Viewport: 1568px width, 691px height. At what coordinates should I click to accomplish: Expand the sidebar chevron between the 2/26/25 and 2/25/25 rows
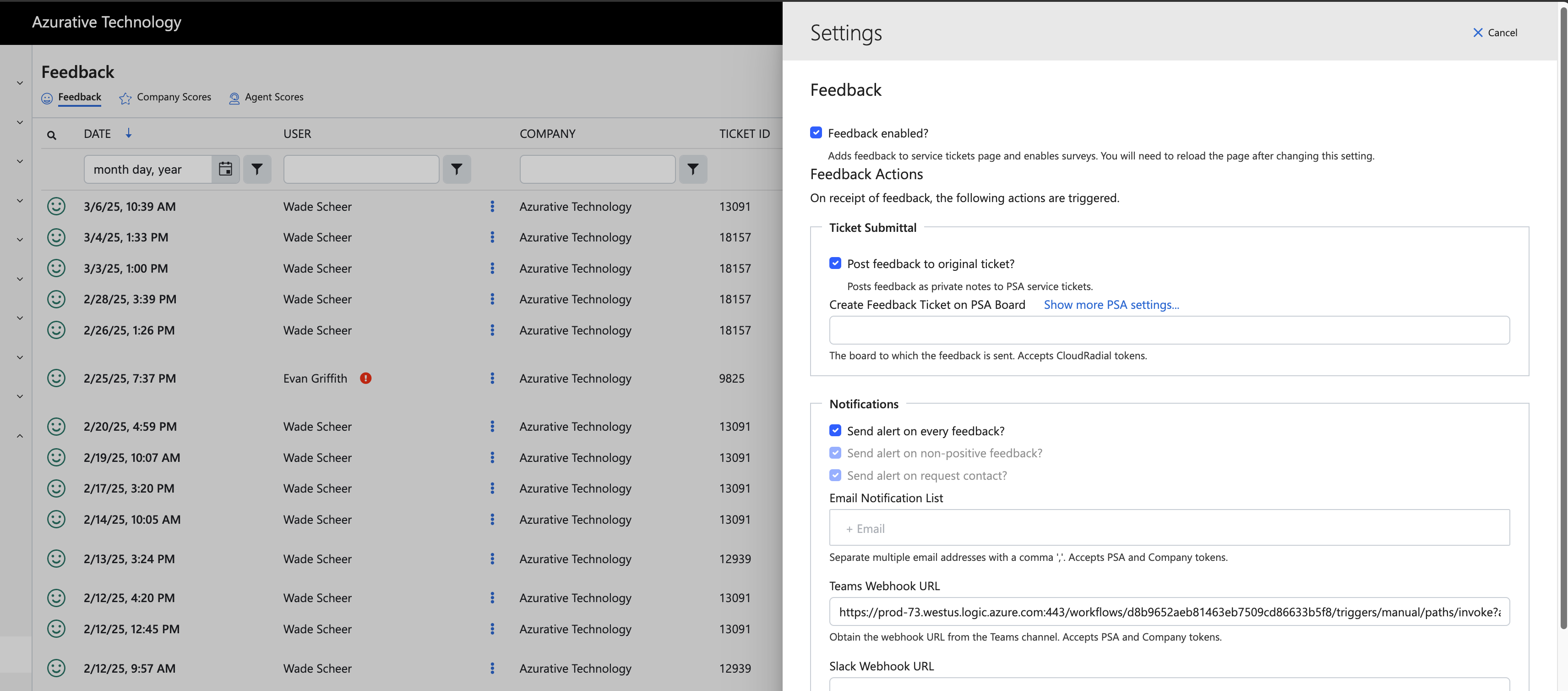coord(20,357)
